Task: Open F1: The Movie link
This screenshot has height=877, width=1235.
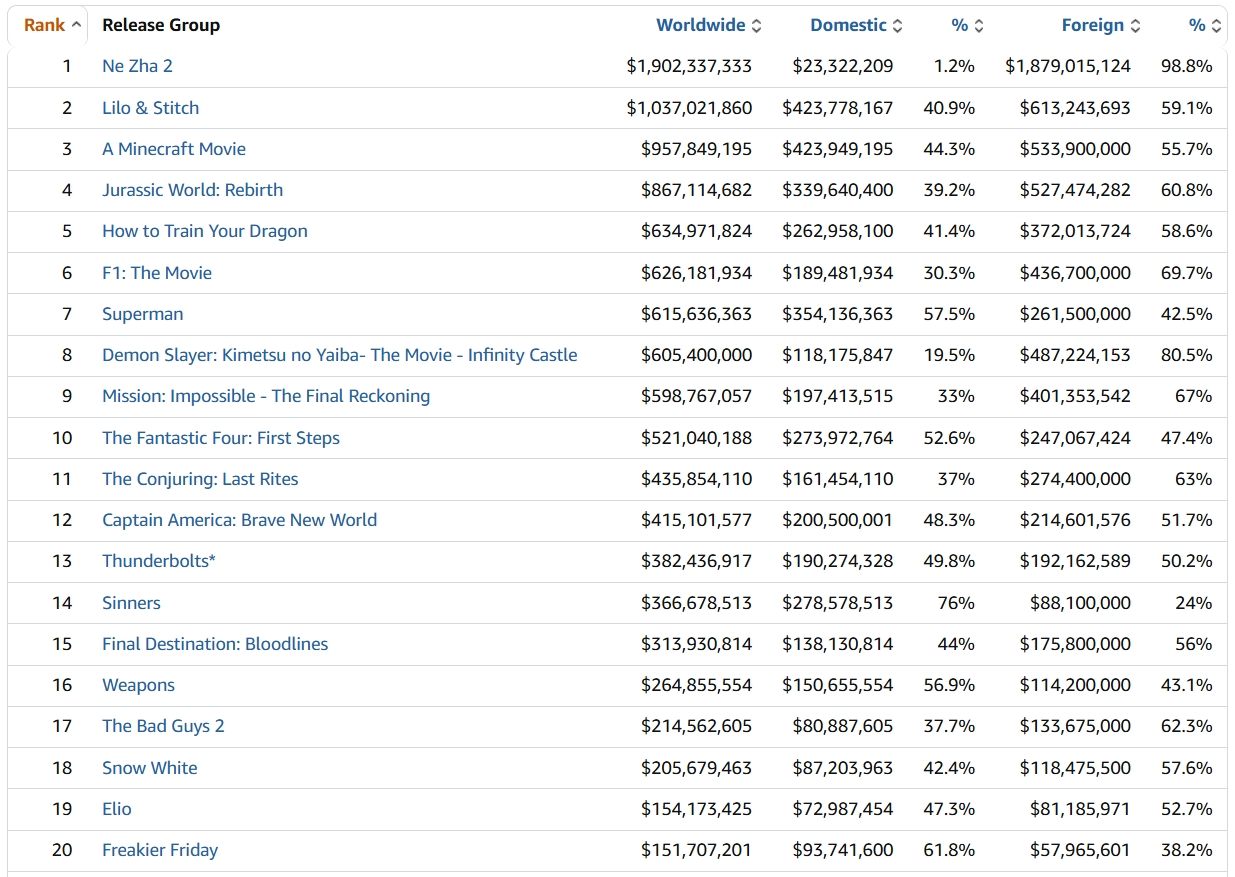Action: coord(157,273)
